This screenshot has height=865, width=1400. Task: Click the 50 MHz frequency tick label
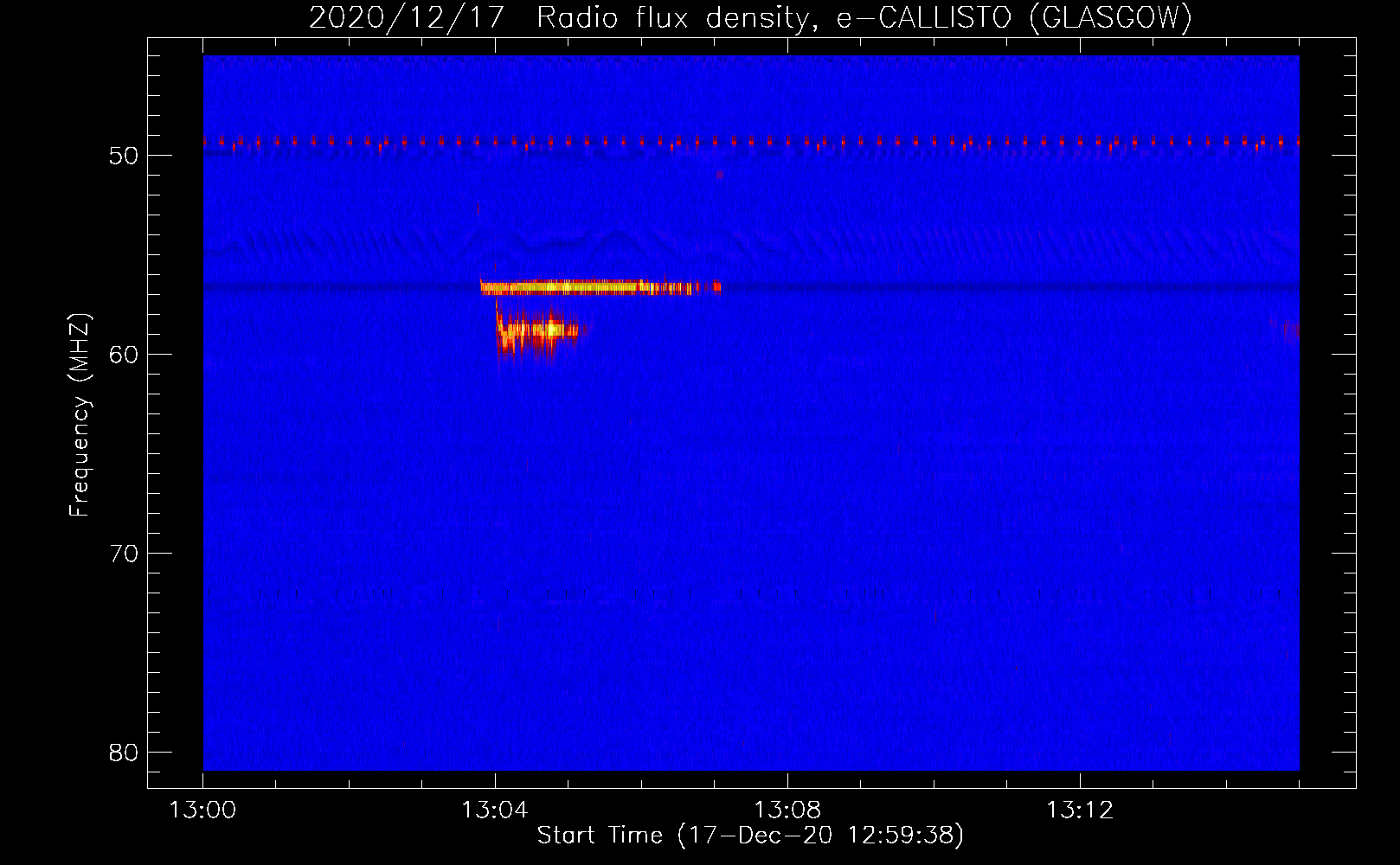(x=124, y=156)
